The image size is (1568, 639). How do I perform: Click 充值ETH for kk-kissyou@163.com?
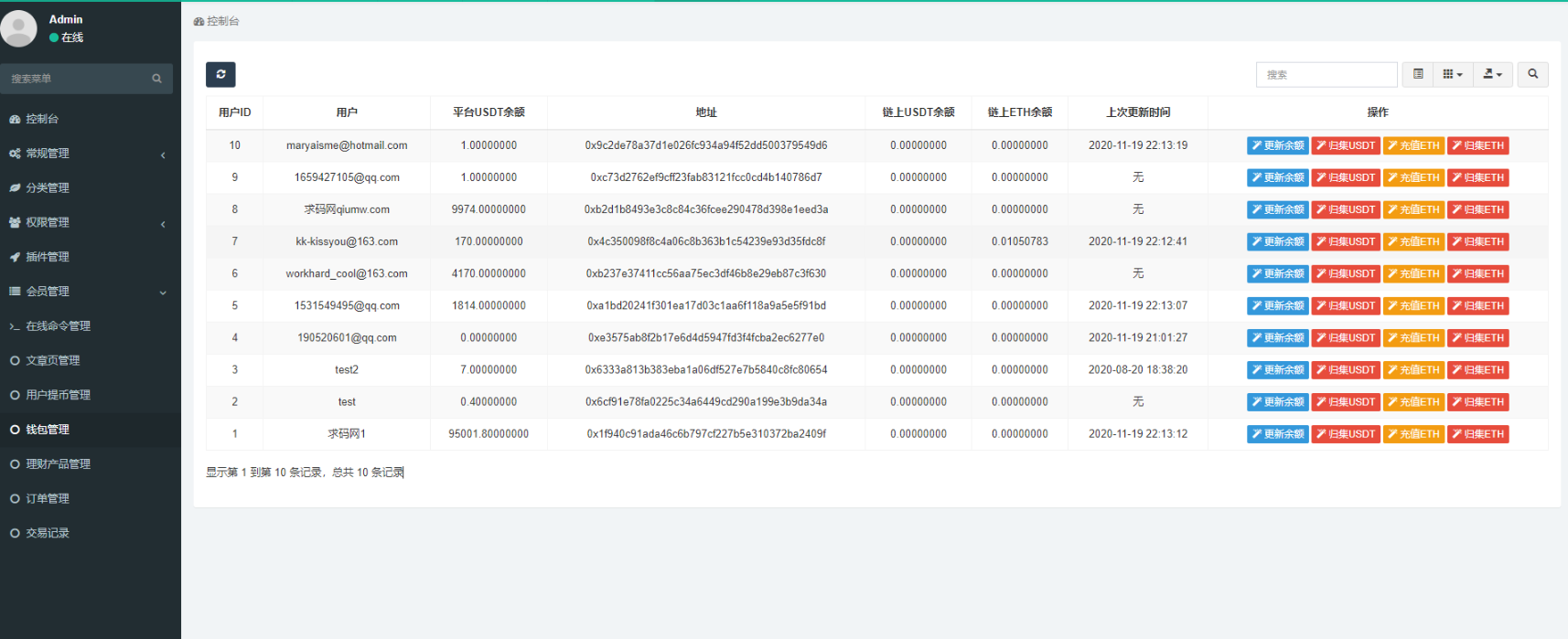(1413, 241)
